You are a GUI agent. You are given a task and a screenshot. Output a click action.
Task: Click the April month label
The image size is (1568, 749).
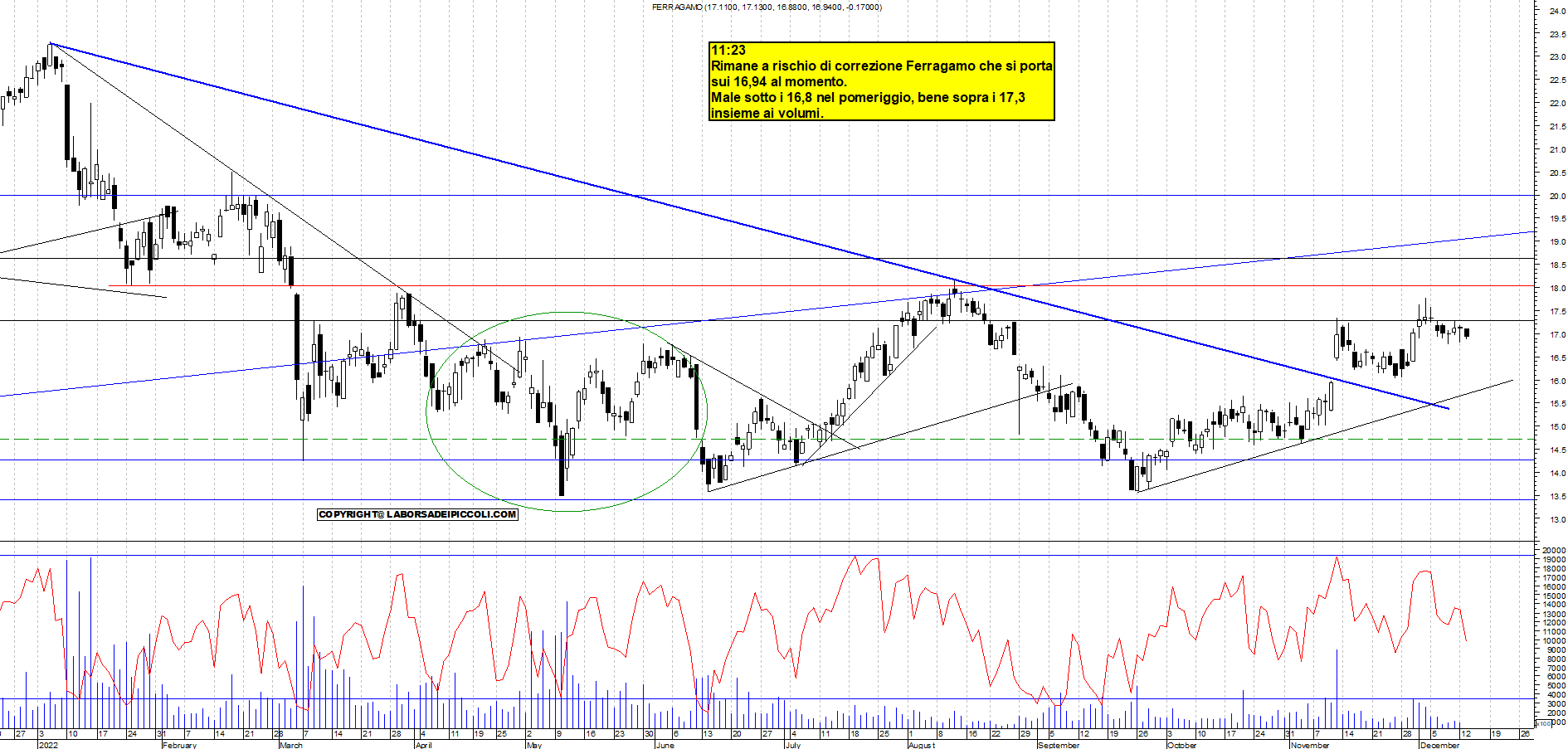click(x=423, y=745)
